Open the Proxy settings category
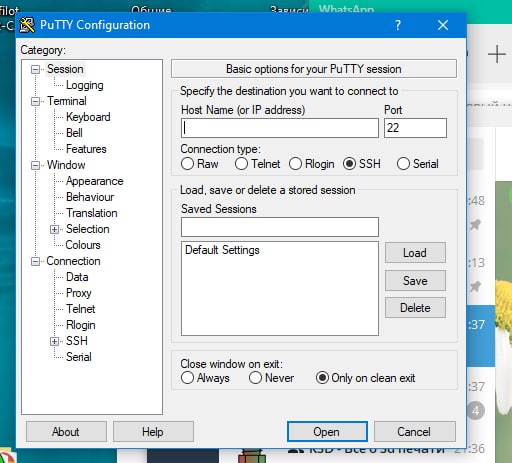 pyautogui.click(x=79, y=293)
